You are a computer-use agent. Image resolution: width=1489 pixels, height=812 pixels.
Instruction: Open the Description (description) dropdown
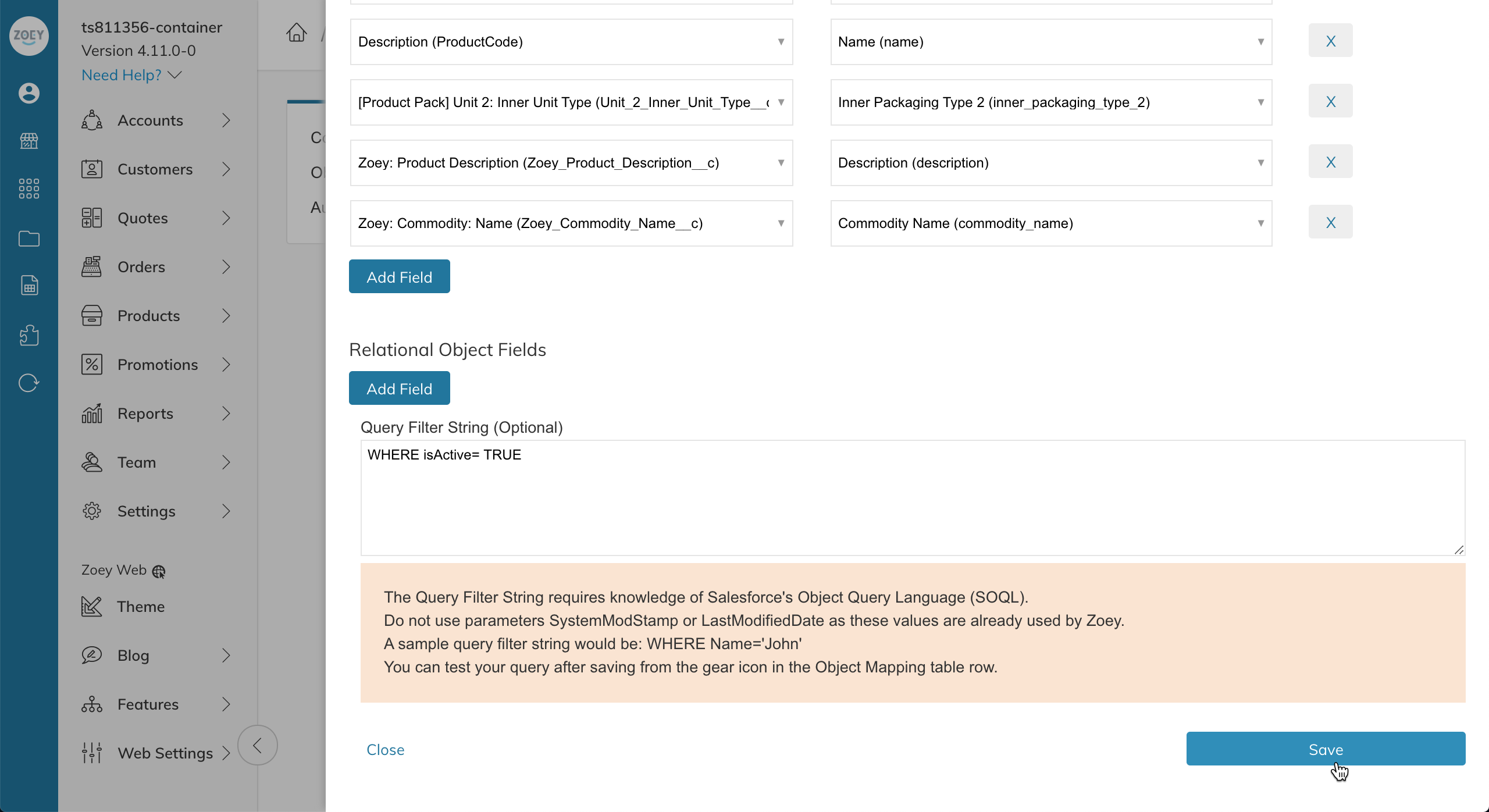[1051, 163]
